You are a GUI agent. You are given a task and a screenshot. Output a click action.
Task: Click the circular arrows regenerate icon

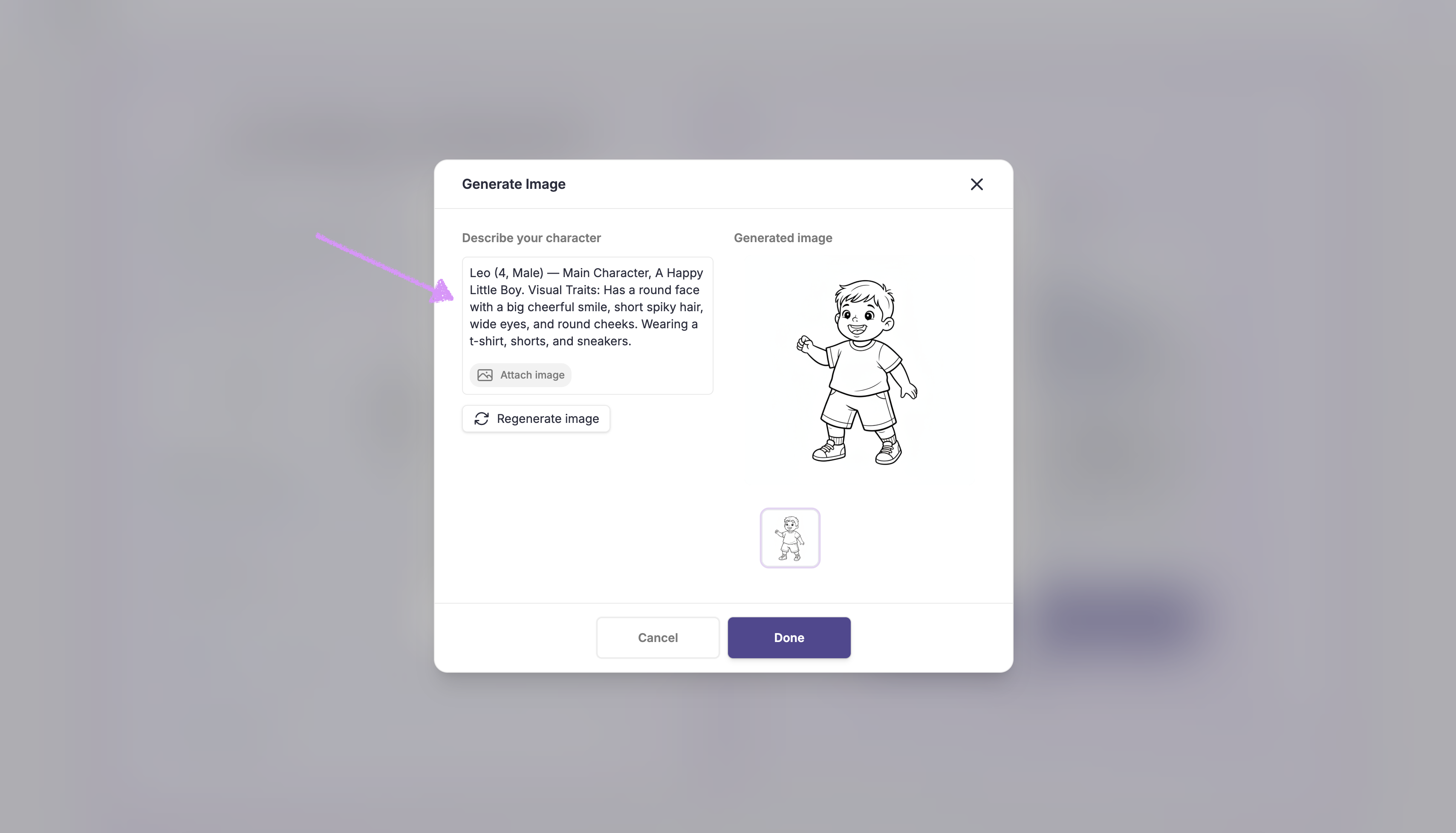(482, 419)
